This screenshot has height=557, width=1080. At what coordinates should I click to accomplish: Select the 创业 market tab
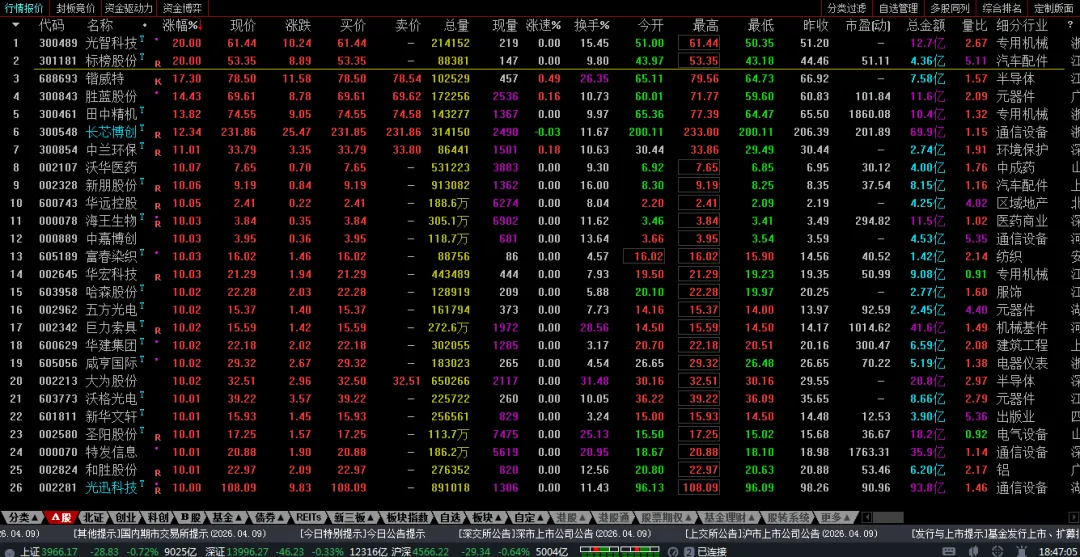(125, 518)
